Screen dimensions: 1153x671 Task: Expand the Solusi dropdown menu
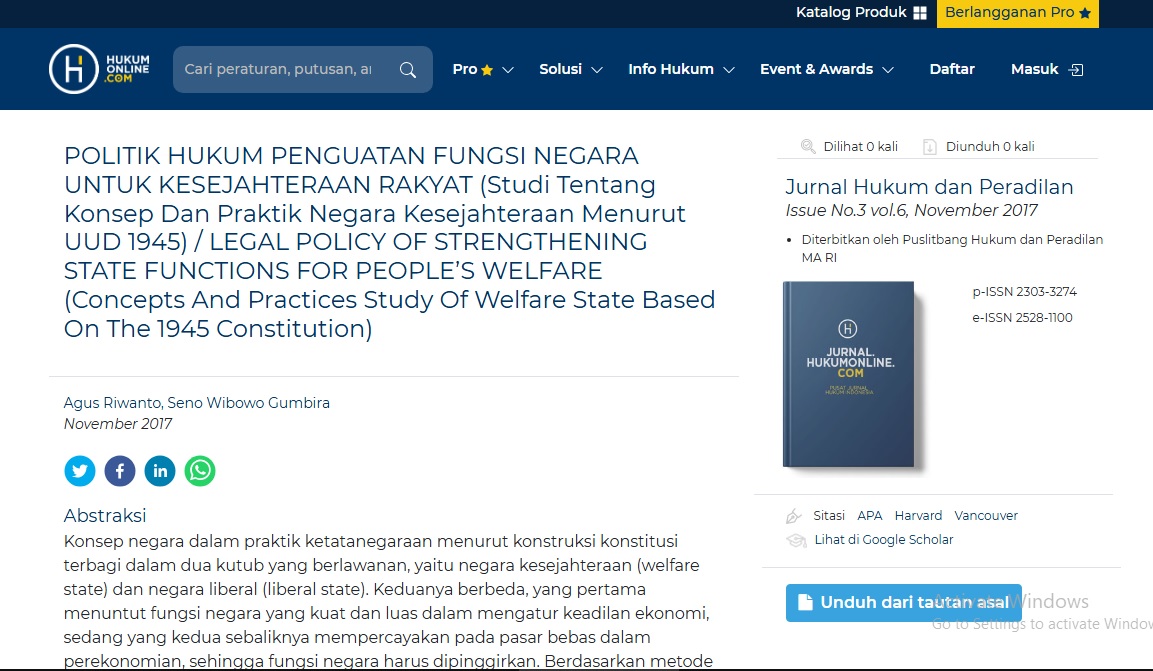coord(570,70)
